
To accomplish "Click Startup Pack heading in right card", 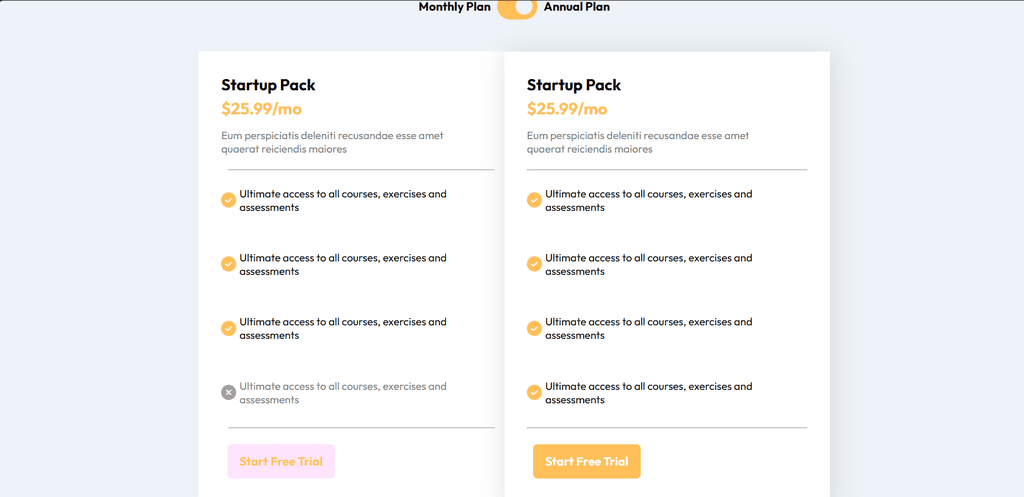I will 574,85.
